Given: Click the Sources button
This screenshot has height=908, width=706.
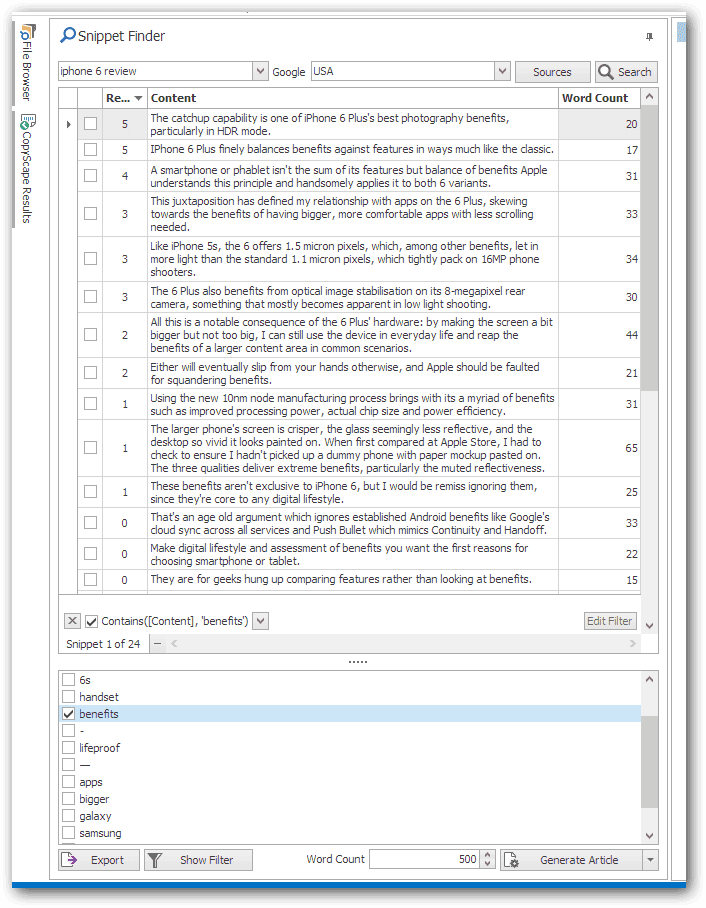Looking at the screenshot, I should (x=552, y=72).
